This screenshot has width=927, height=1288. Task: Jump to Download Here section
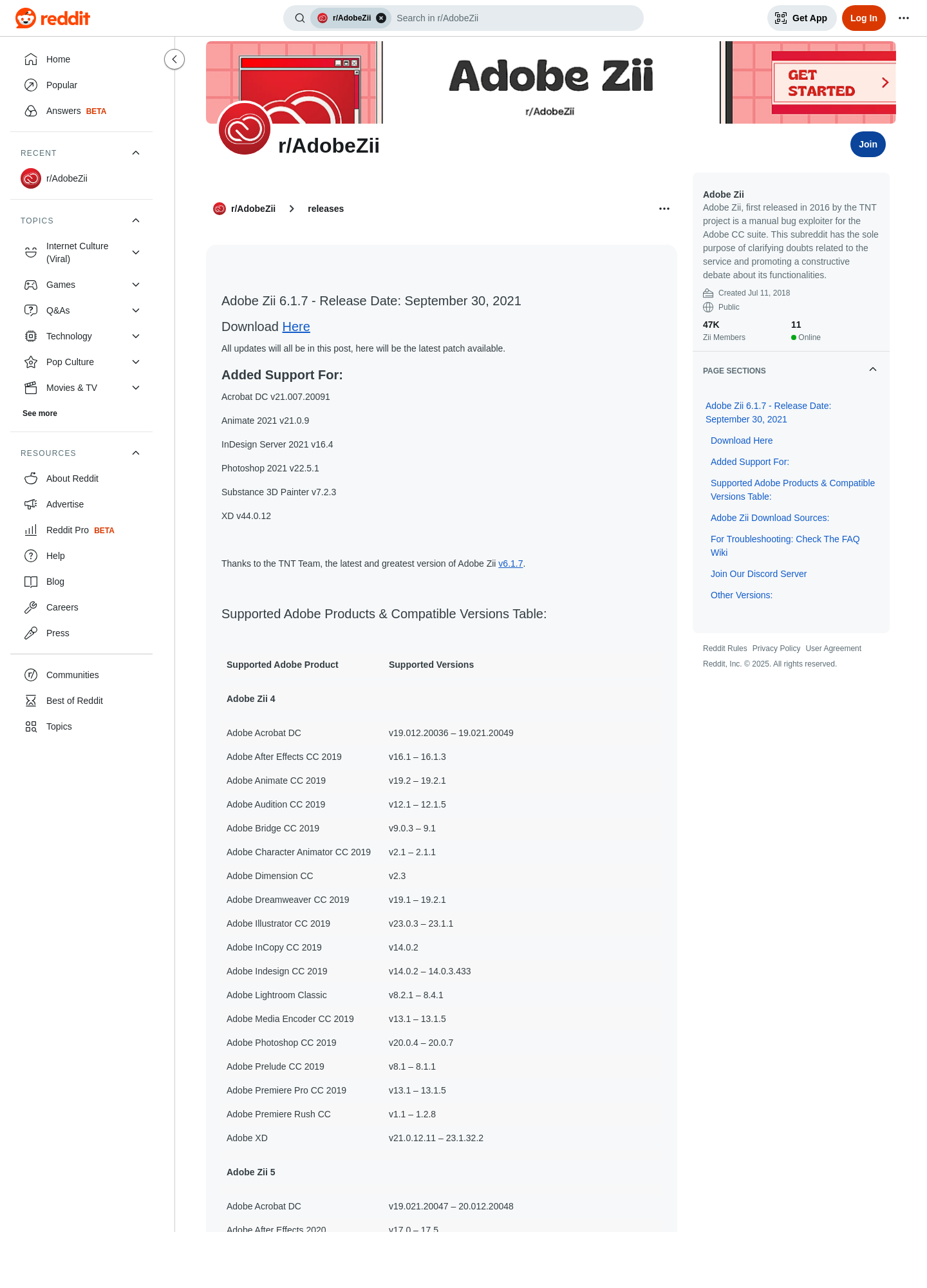(x=742, y=440)
